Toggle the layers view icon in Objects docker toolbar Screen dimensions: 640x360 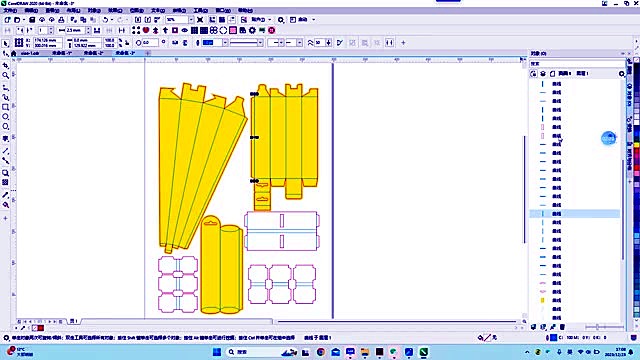(x=543, y=73)
